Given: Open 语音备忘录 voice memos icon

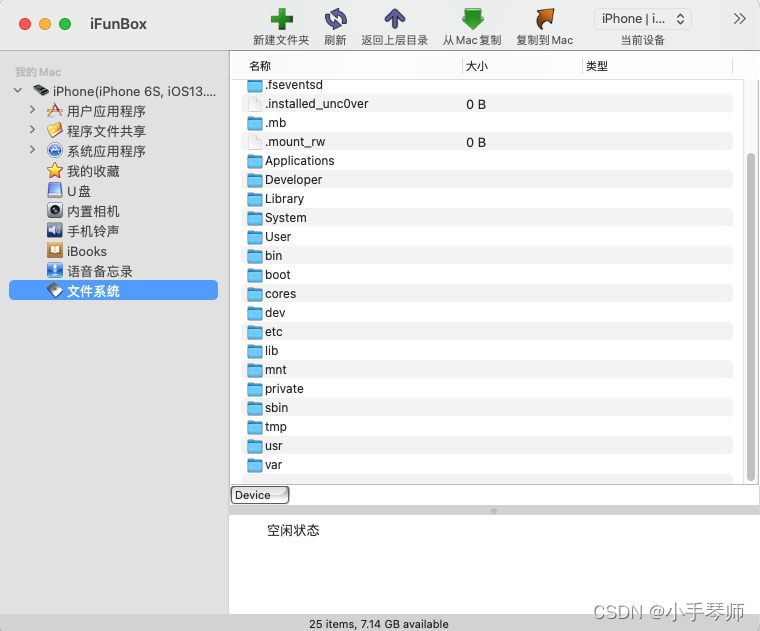Looking at the screenshot, I should point(55,270).
